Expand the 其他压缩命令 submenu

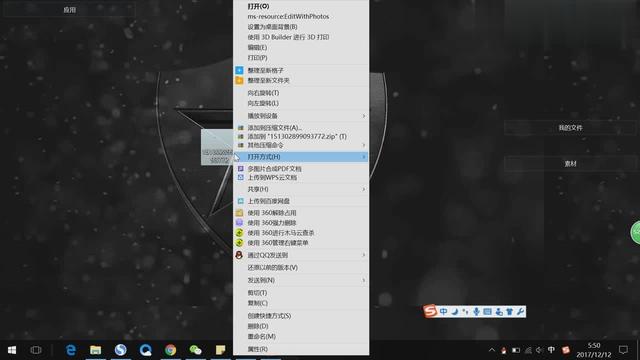pos(301,145)
